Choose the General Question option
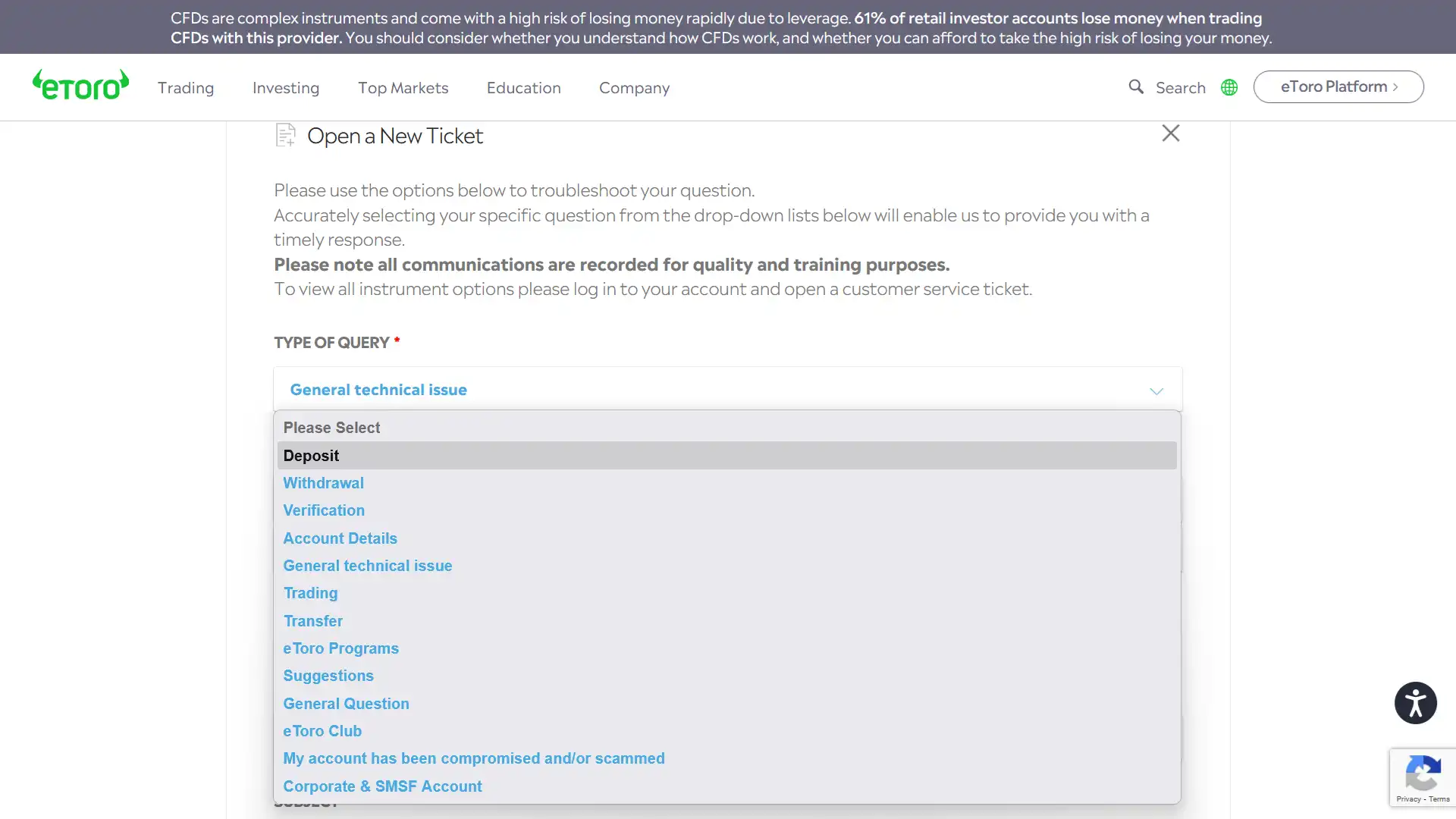Image resolution: width=1456 pixels, height=819 pixels. pos(727,704)
